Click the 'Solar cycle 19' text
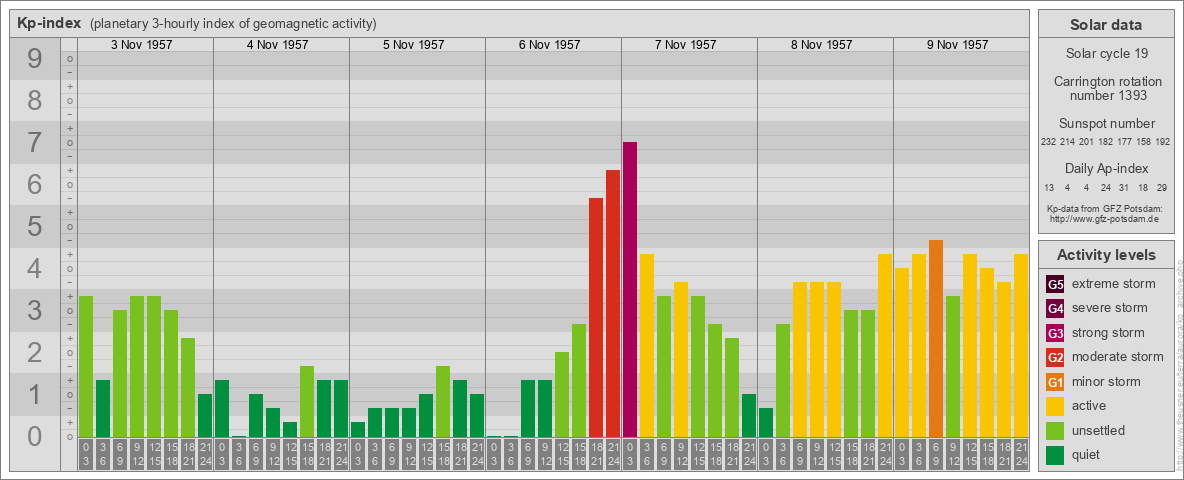The image size is (1184, 480). [1105, 54]
